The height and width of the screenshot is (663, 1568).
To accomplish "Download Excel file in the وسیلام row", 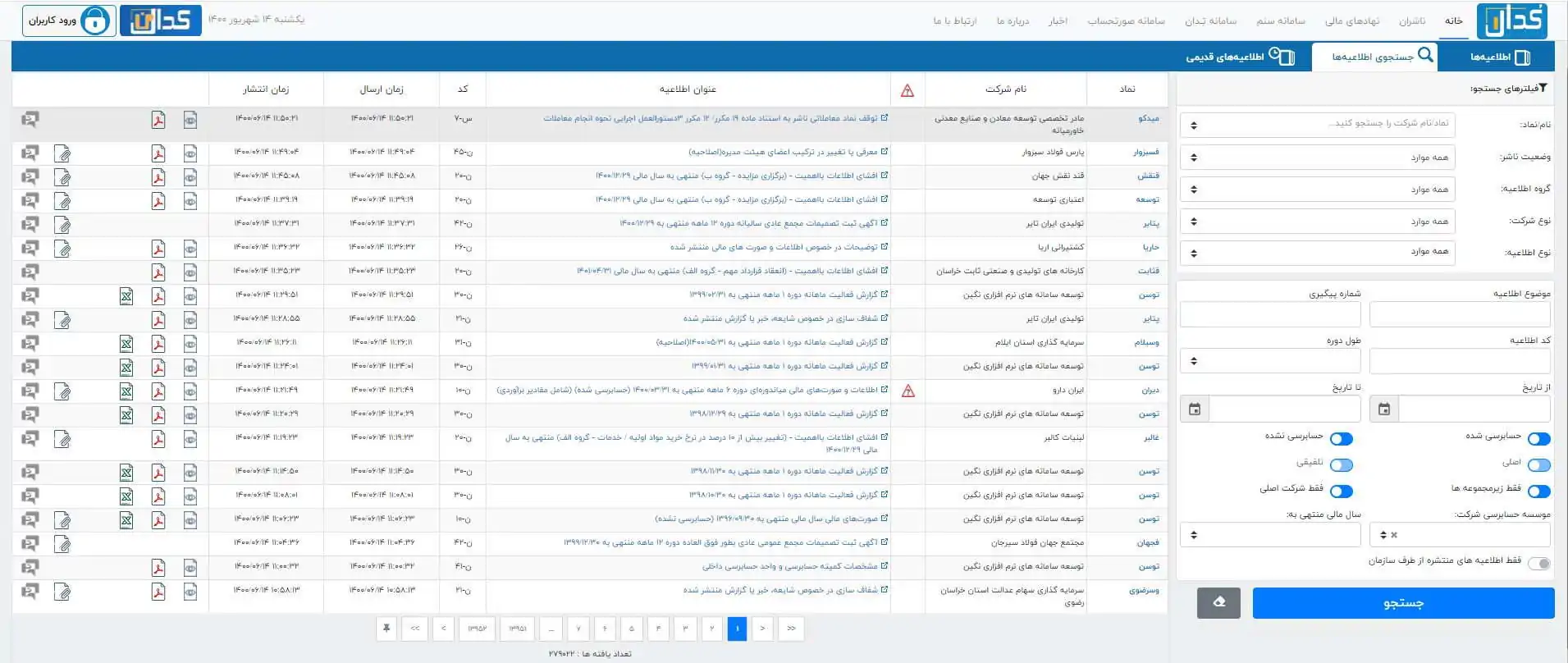I will pyautogui.click(x=126, y=344).
